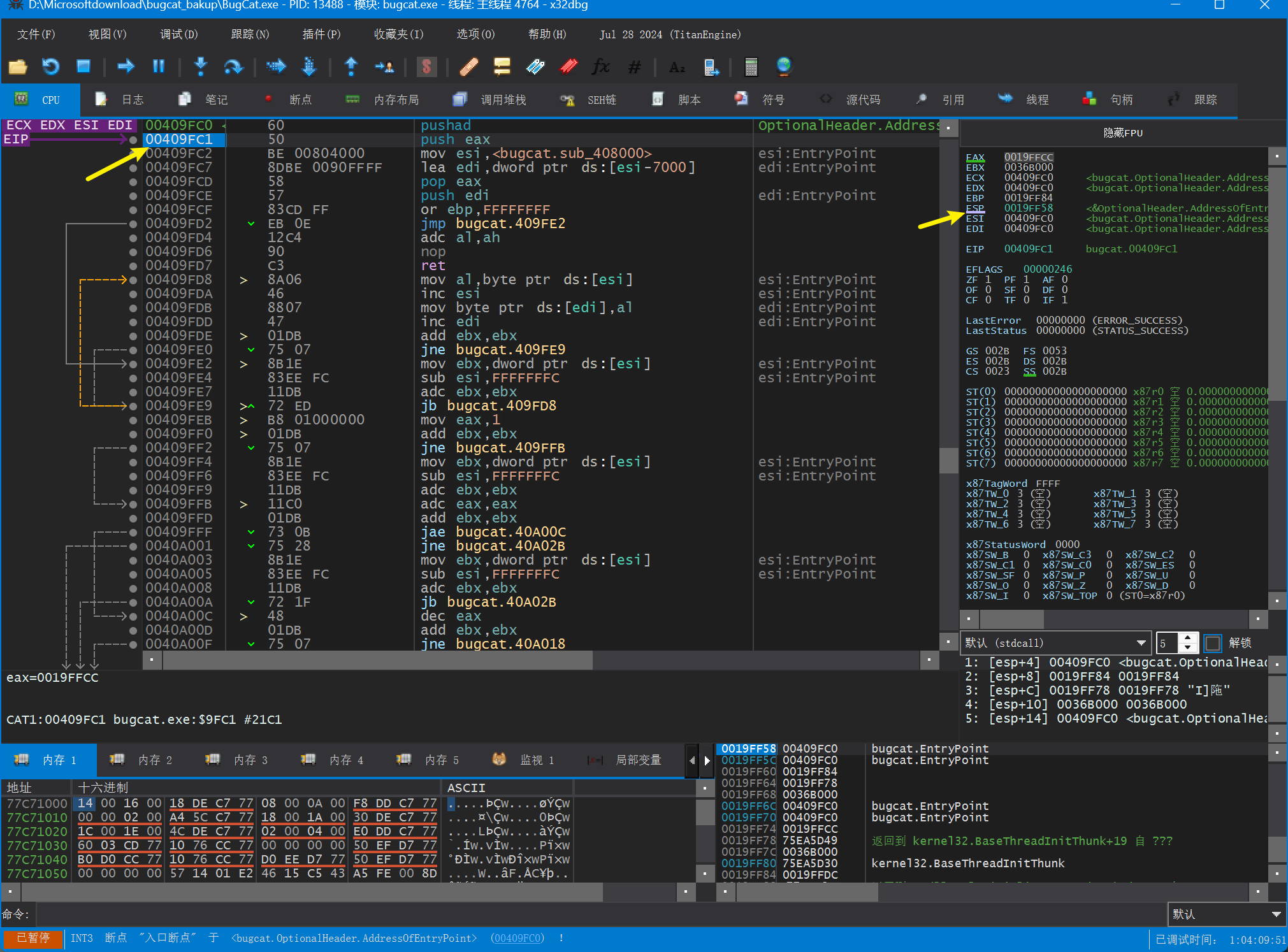Click the 隐藏FPU button
The width and height of the screenshot is (1288, 952).
coord(1122,133)
